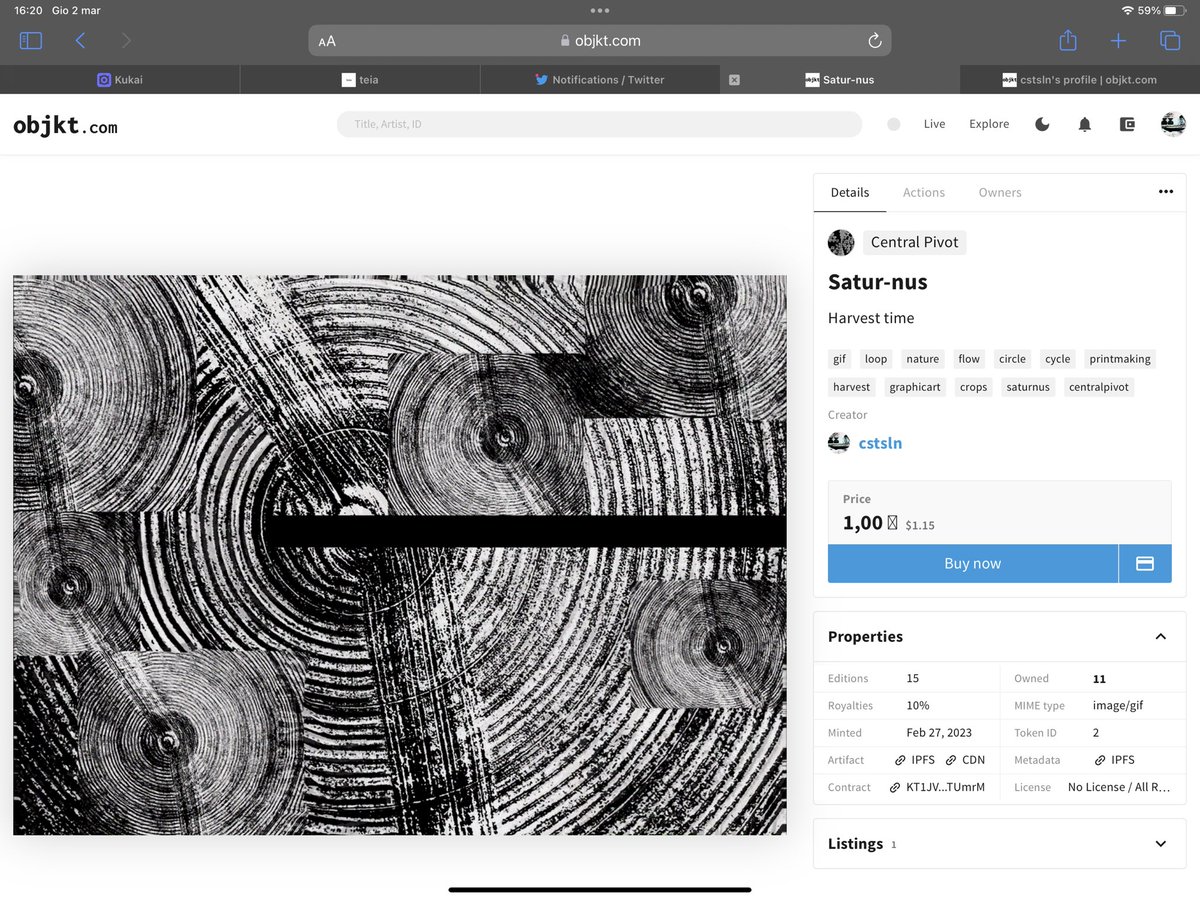Collapse the Properties section
Viewport: 1200px width, 899px height.
click(1160, 636)
